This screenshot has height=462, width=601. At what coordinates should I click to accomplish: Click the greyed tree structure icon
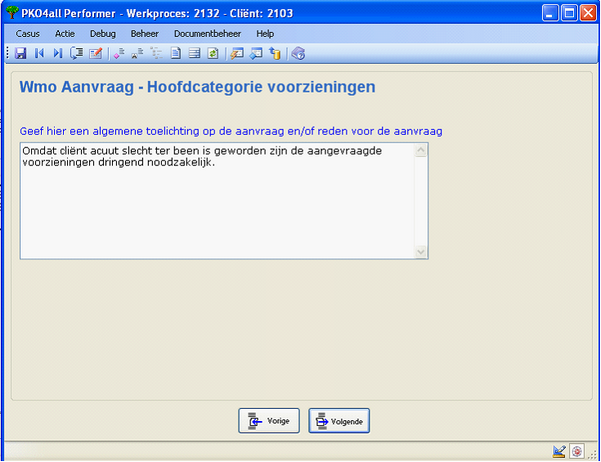(156, 53)
